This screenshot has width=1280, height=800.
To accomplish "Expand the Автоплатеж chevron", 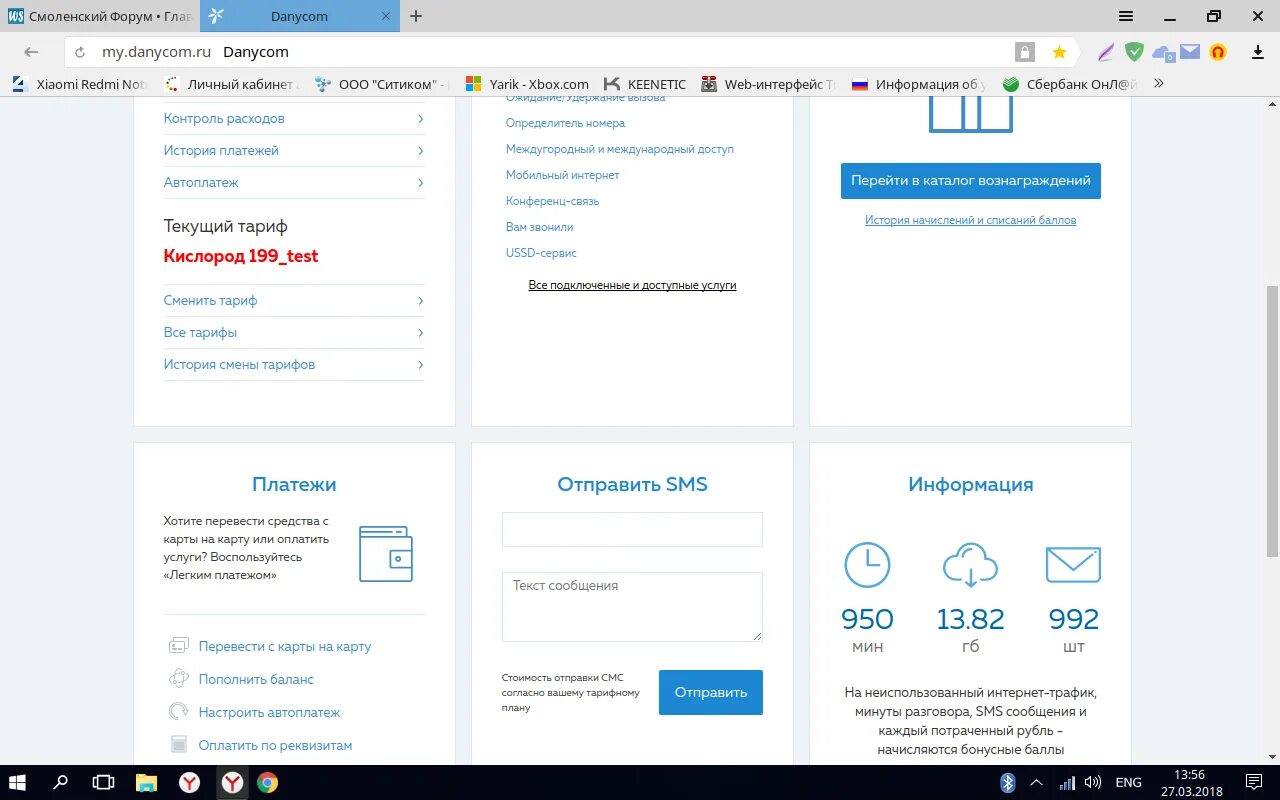I will (420, 183).
